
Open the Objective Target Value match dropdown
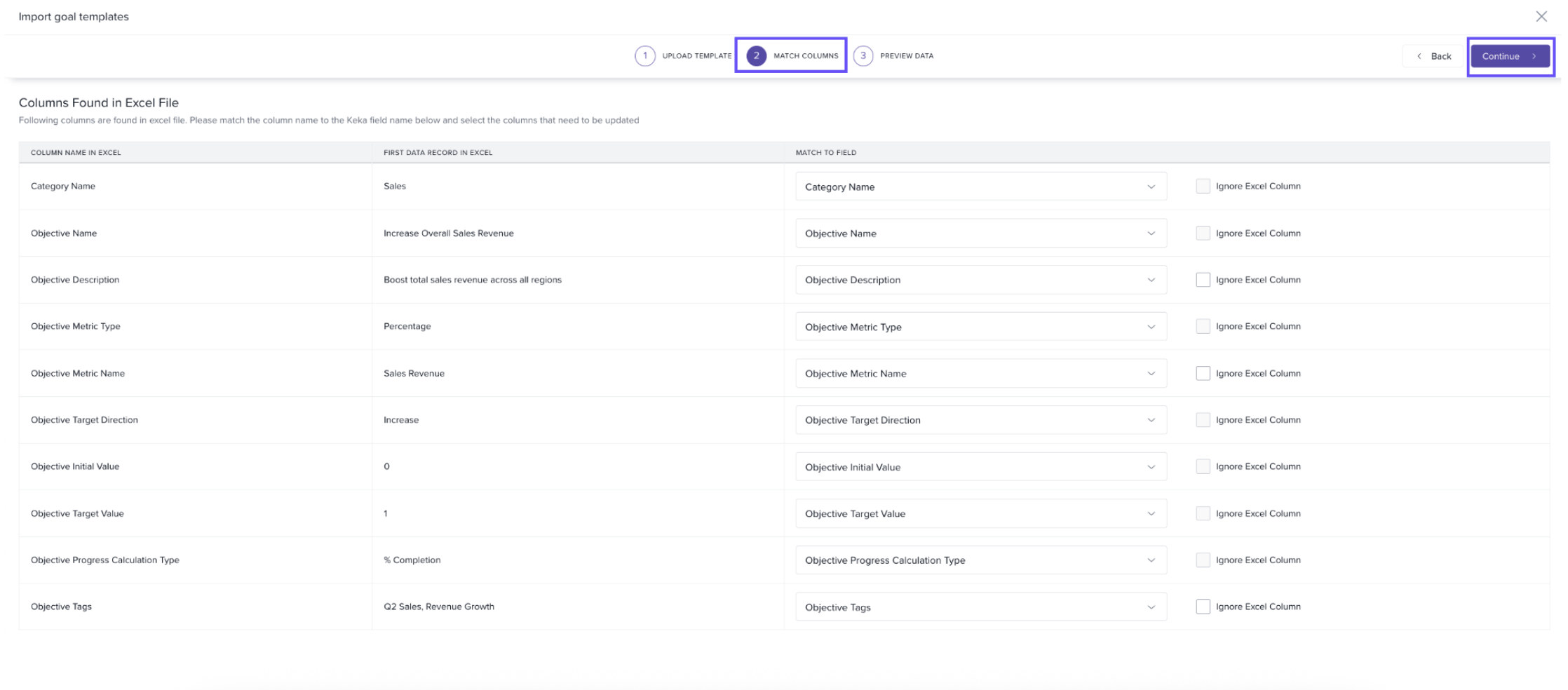click(980, 514)
